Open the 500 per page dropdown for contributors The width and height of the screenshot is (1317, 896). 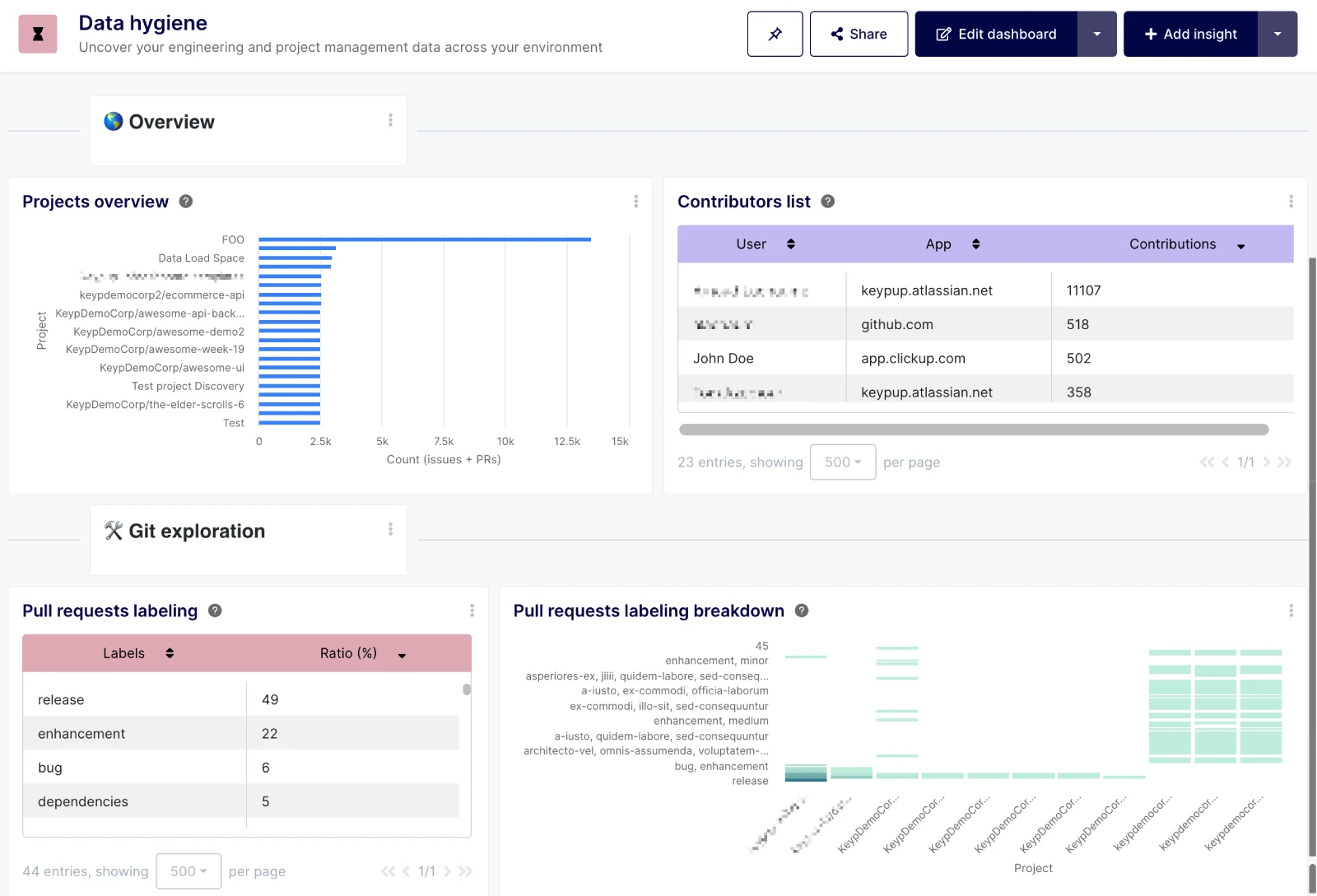pyautogui.click(x=842, y=462)
